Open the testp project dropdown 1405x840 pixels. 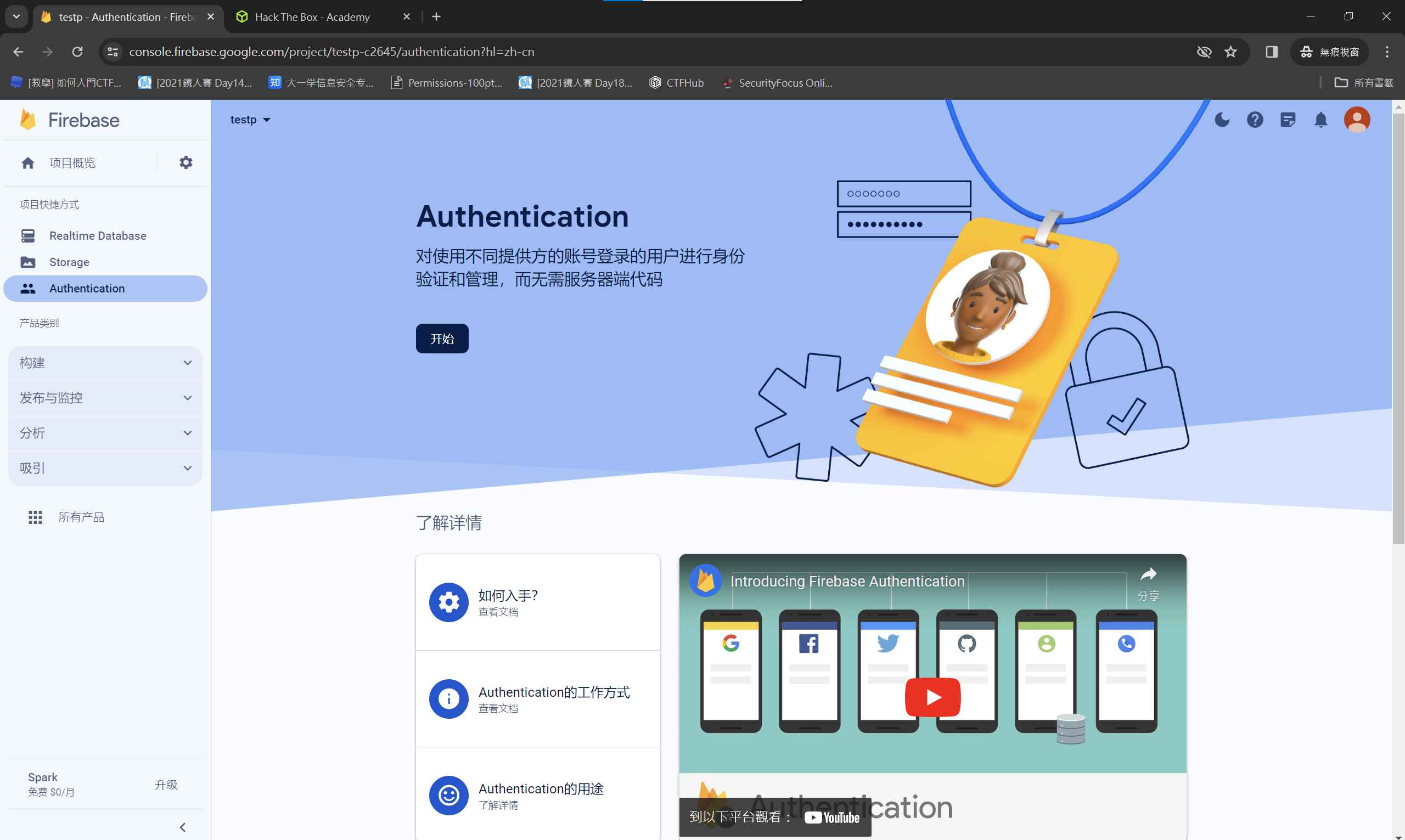250,120
